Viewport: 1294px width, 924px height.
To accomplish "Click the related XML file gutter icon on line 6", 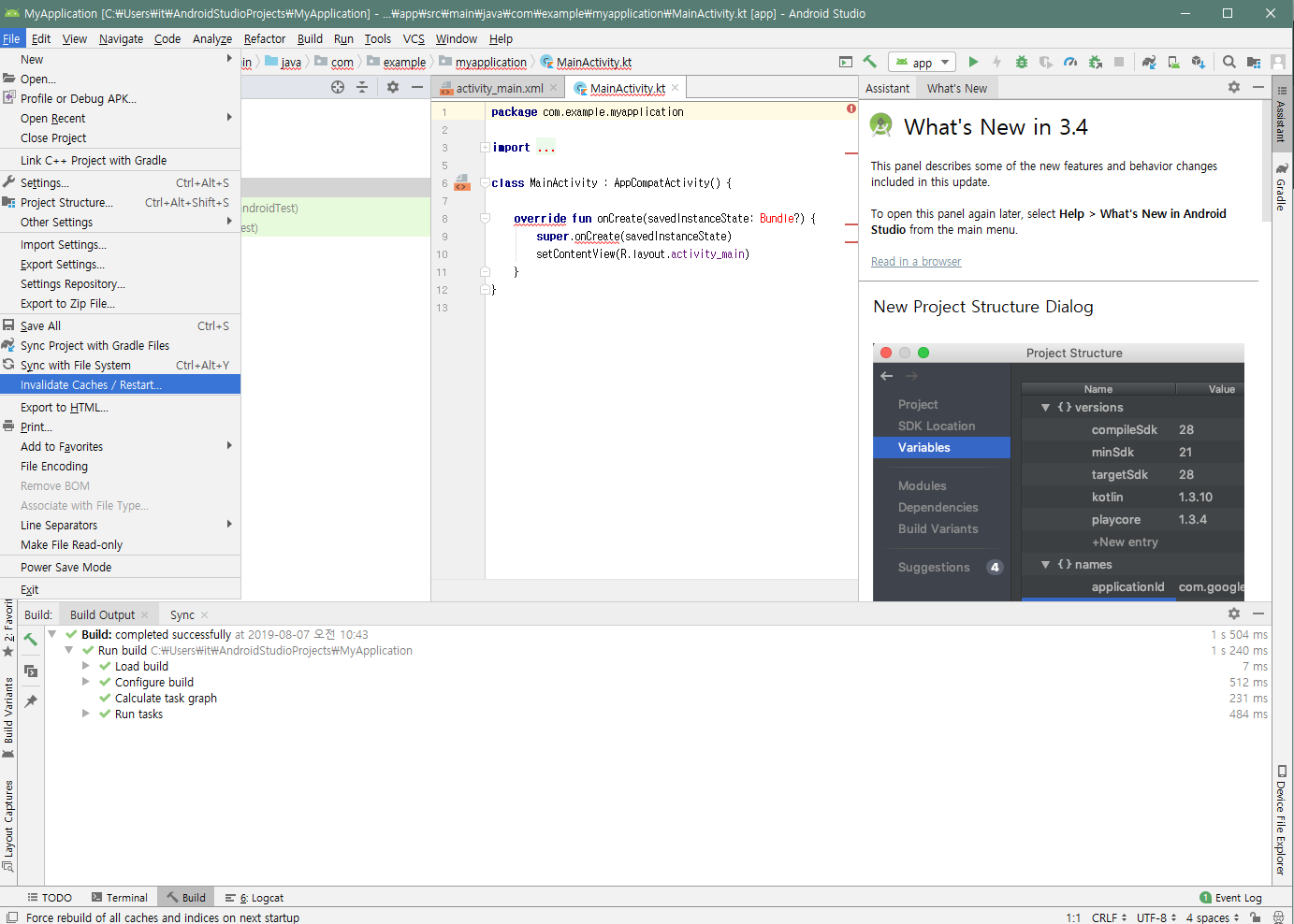I will 461,181.
